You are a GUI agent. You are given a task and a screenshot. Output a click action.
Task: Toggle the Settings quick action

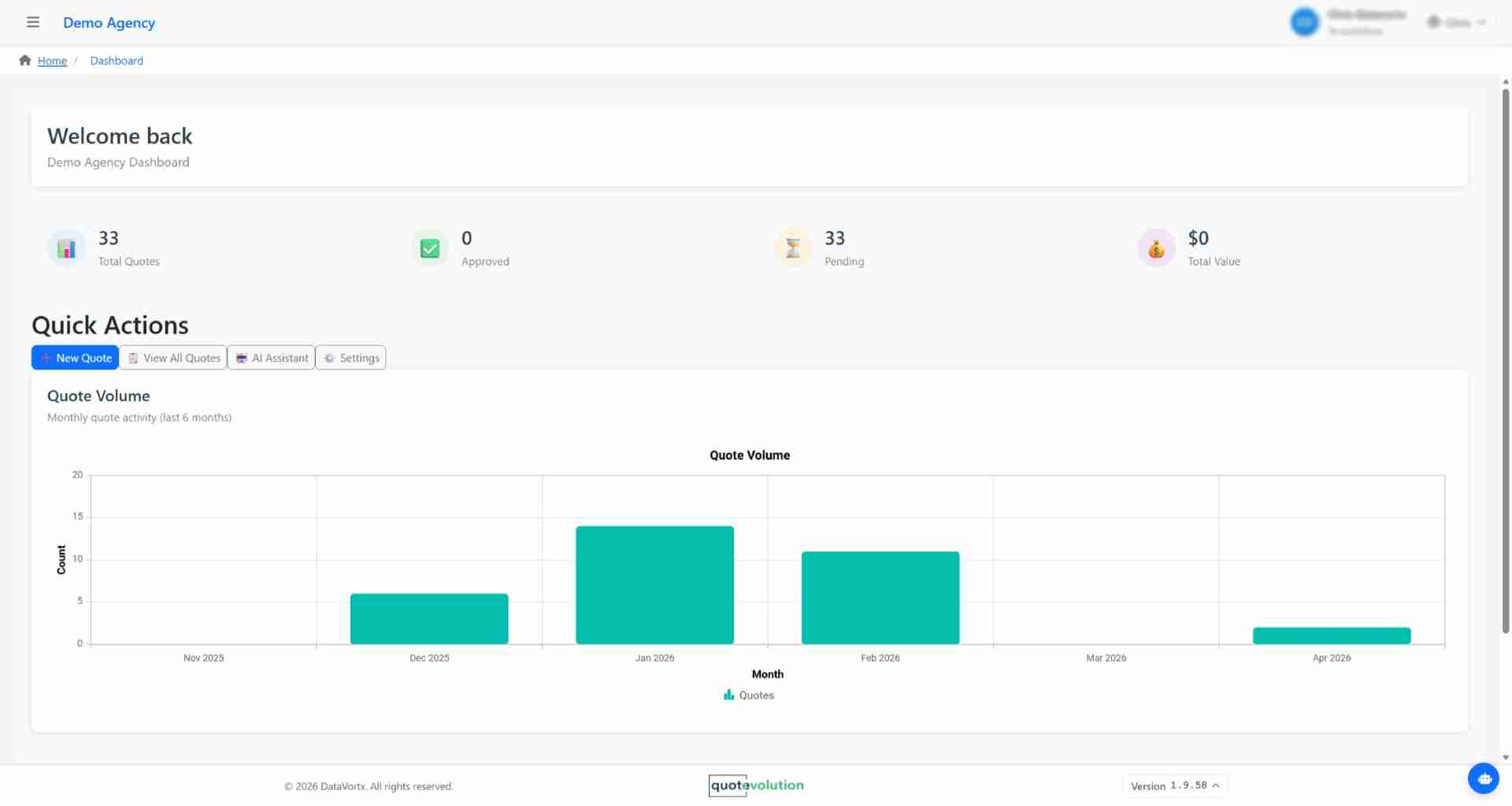350,357
